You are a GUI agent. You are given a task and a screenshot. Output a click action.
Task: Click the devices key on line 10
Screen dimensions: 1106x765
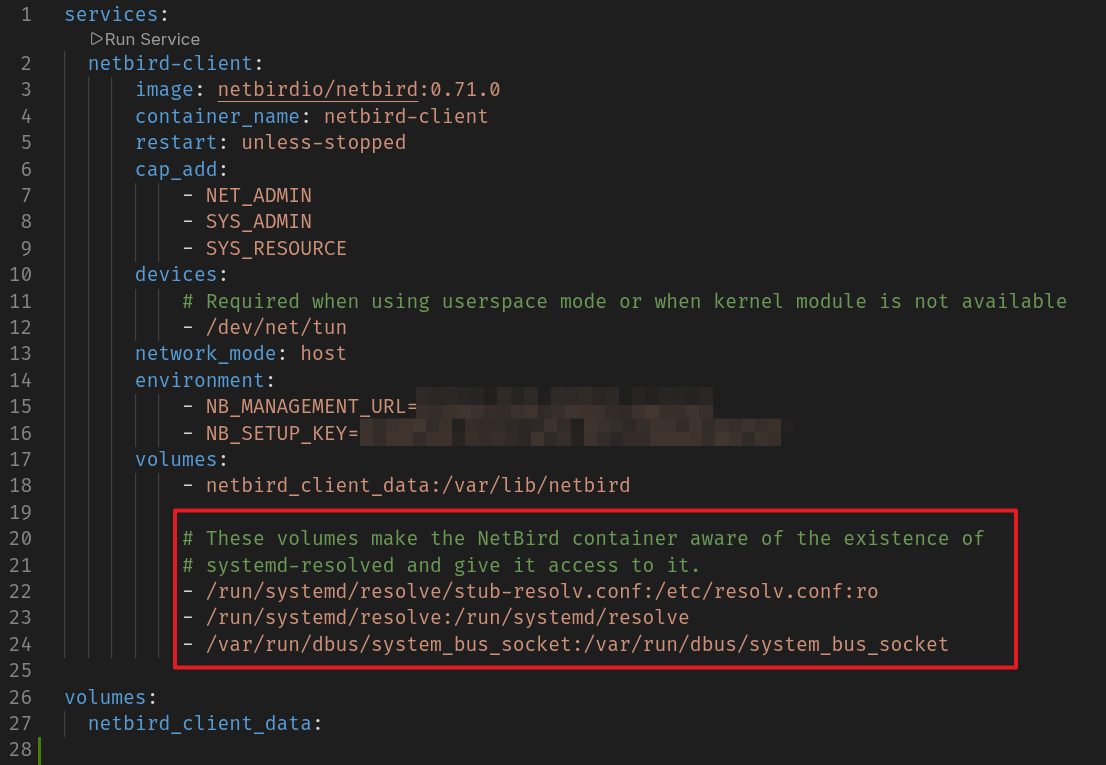click(x=176, y=274)
